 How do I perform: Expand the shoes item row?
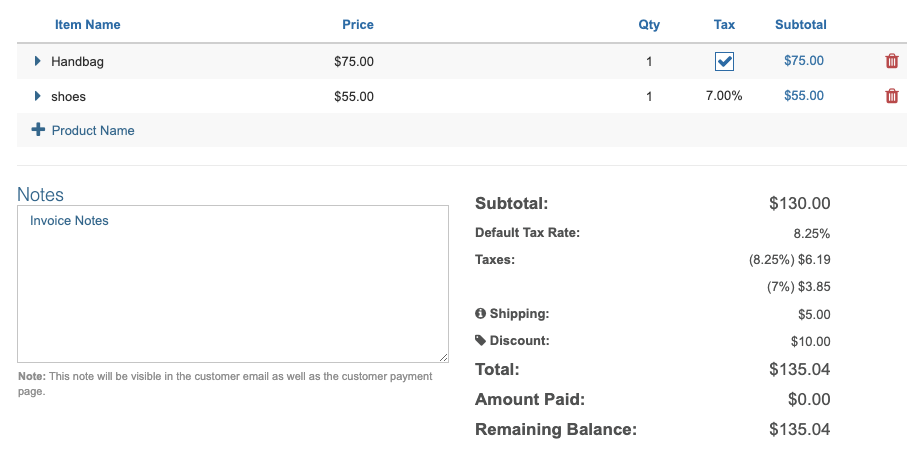pyautogui.click(x=38, y=96)
